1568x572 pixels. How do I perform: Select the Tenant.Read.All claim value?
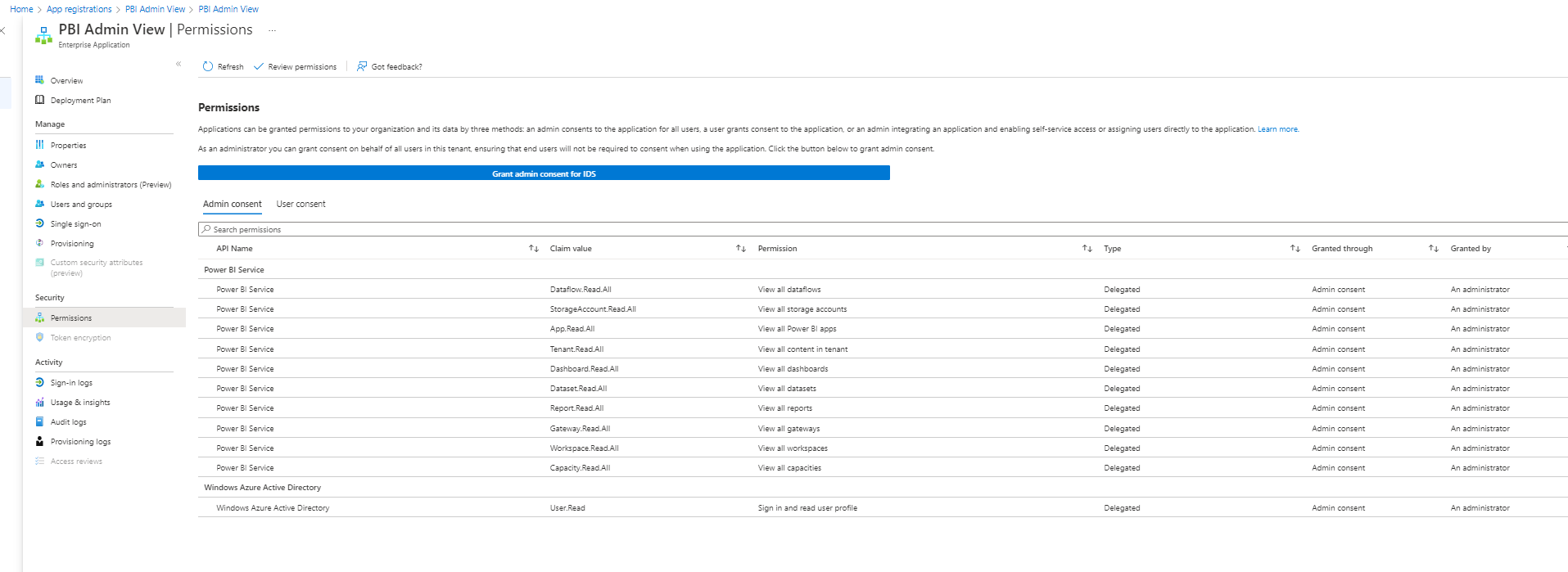coord(576,349)
